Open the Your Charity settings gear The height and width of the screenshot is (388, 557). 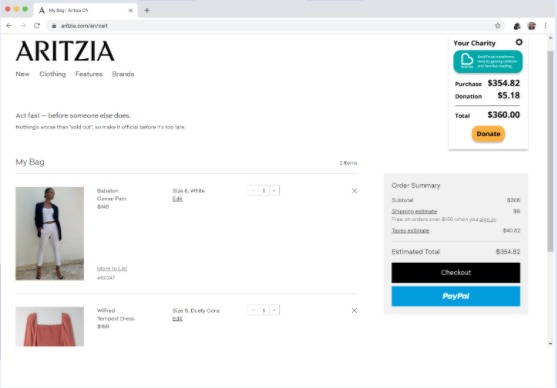point(519,42)
